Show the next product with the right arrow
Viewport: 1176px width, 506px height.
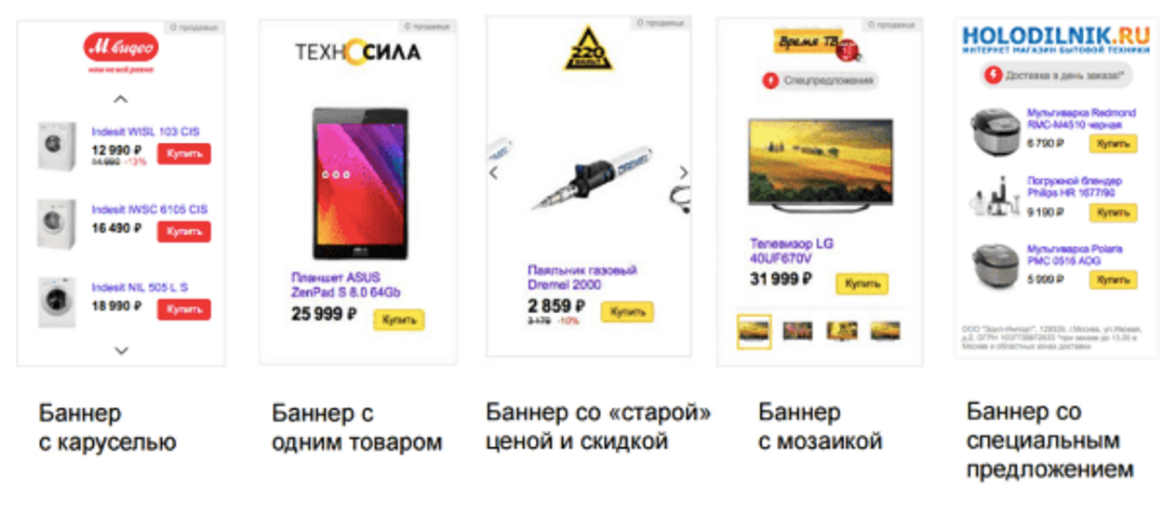[x=683, y=173]
